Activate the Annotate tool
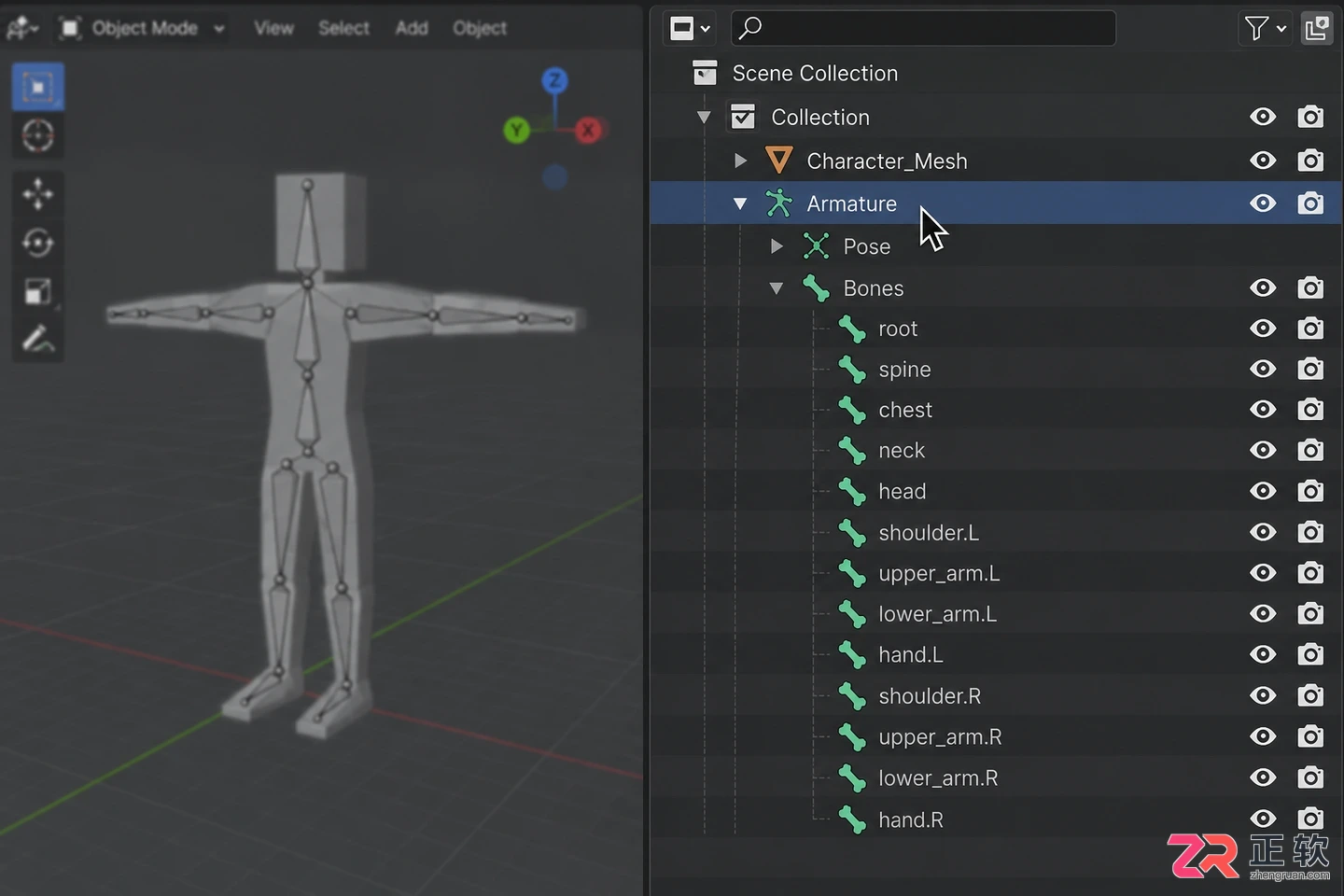 tap(37, 340)
